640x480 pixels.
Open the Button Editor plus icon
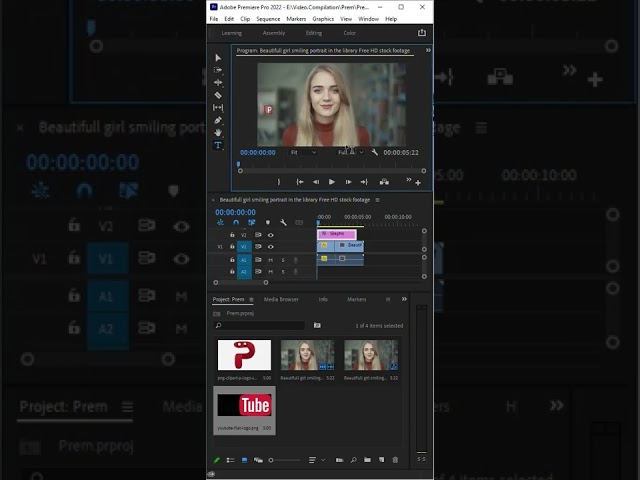[418, 183]
